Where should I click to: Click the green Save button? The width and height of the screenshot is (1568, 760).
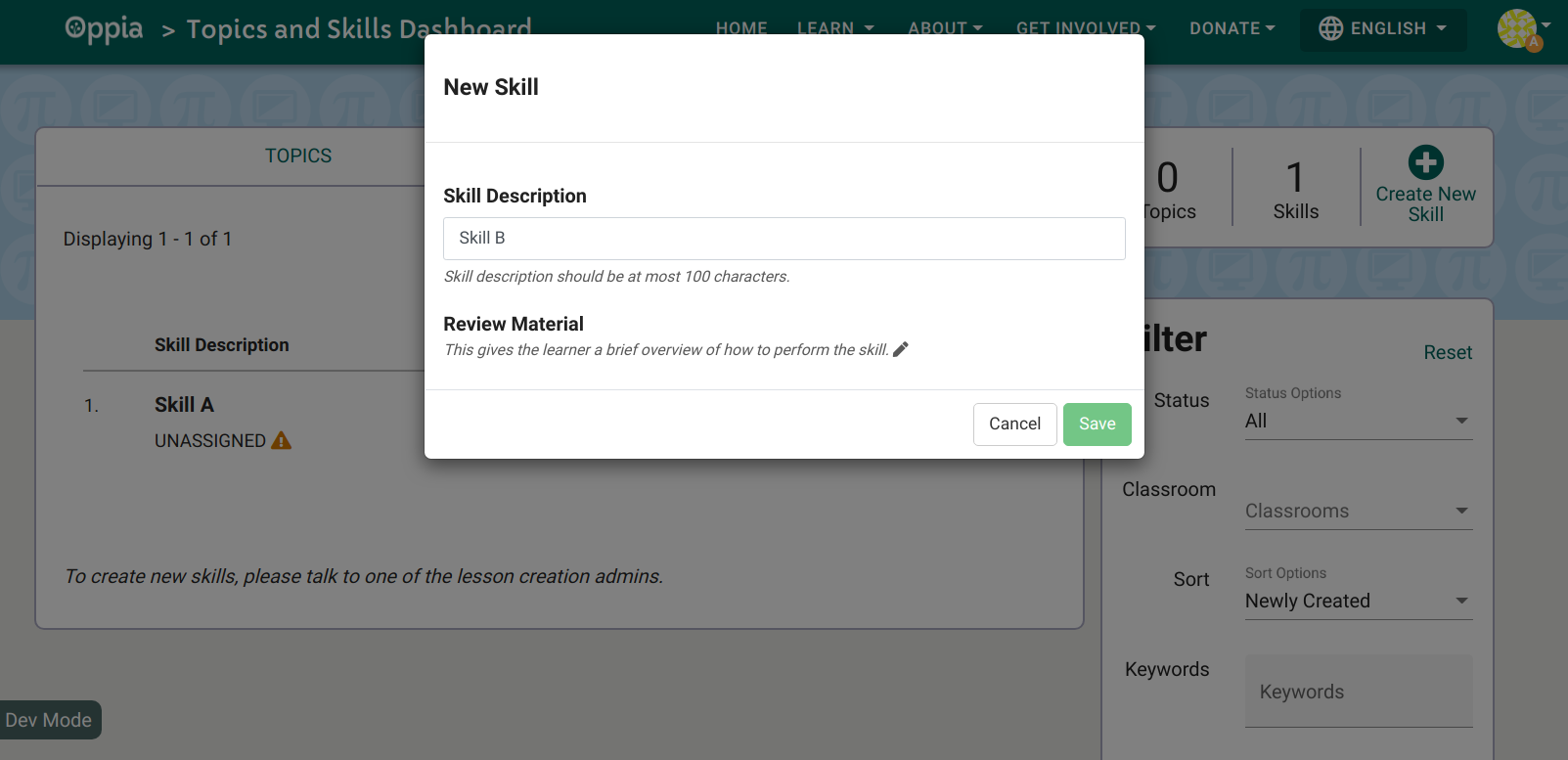(1097, 424)
